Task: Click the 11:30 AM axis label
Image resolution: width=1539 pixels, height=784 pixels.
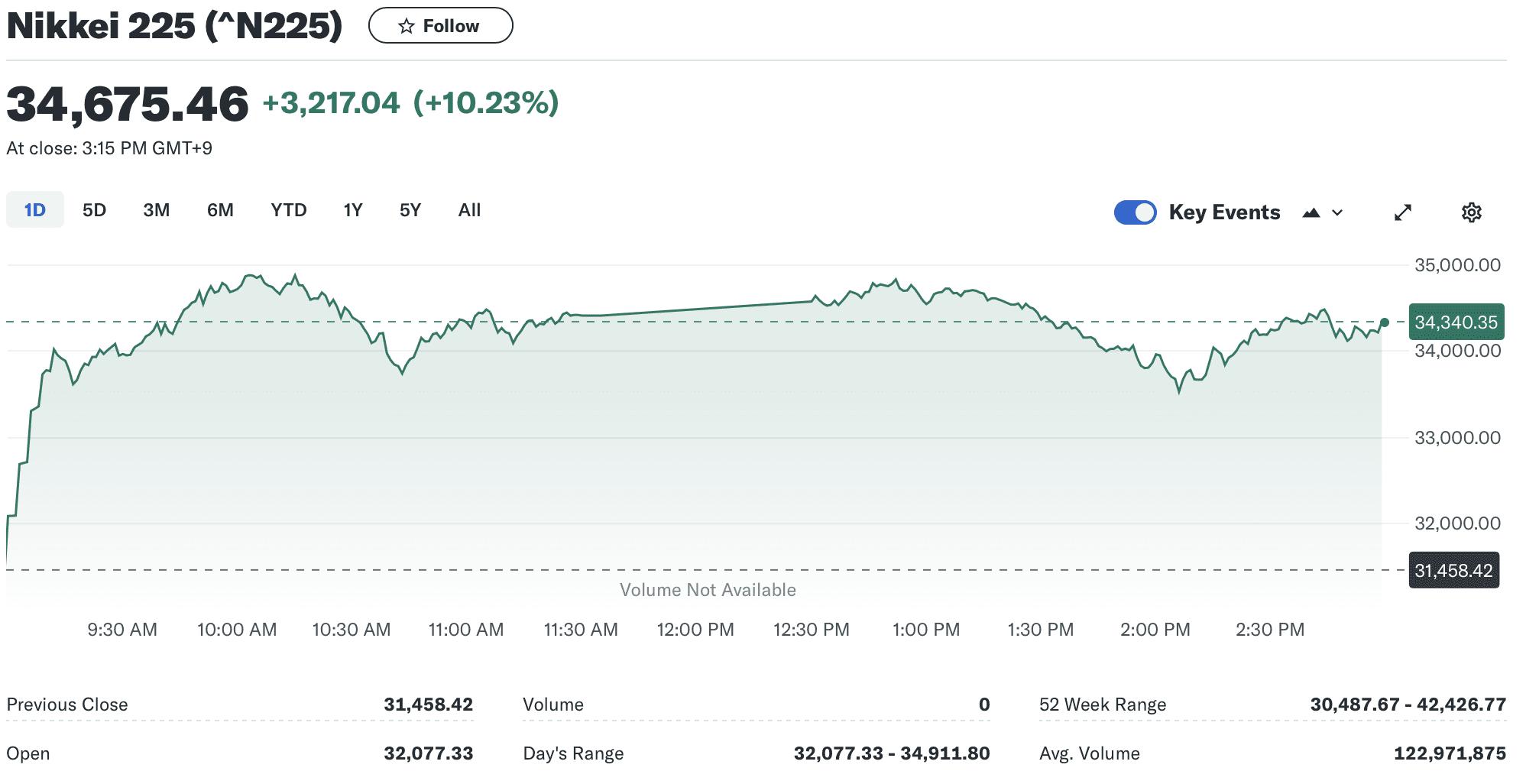Action: pos(581,630)
